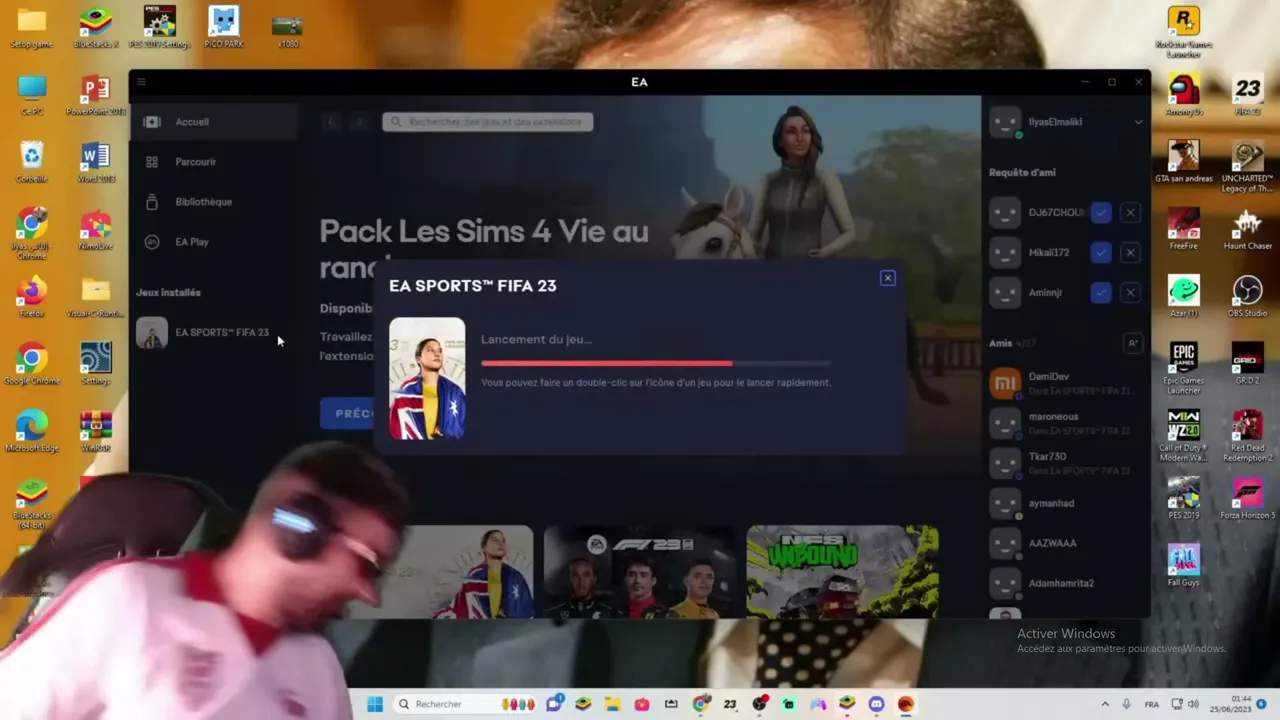Select the OBS Studio desktop icon
This screenshot has height=720, width=1280.
[x=1248, y=297]
